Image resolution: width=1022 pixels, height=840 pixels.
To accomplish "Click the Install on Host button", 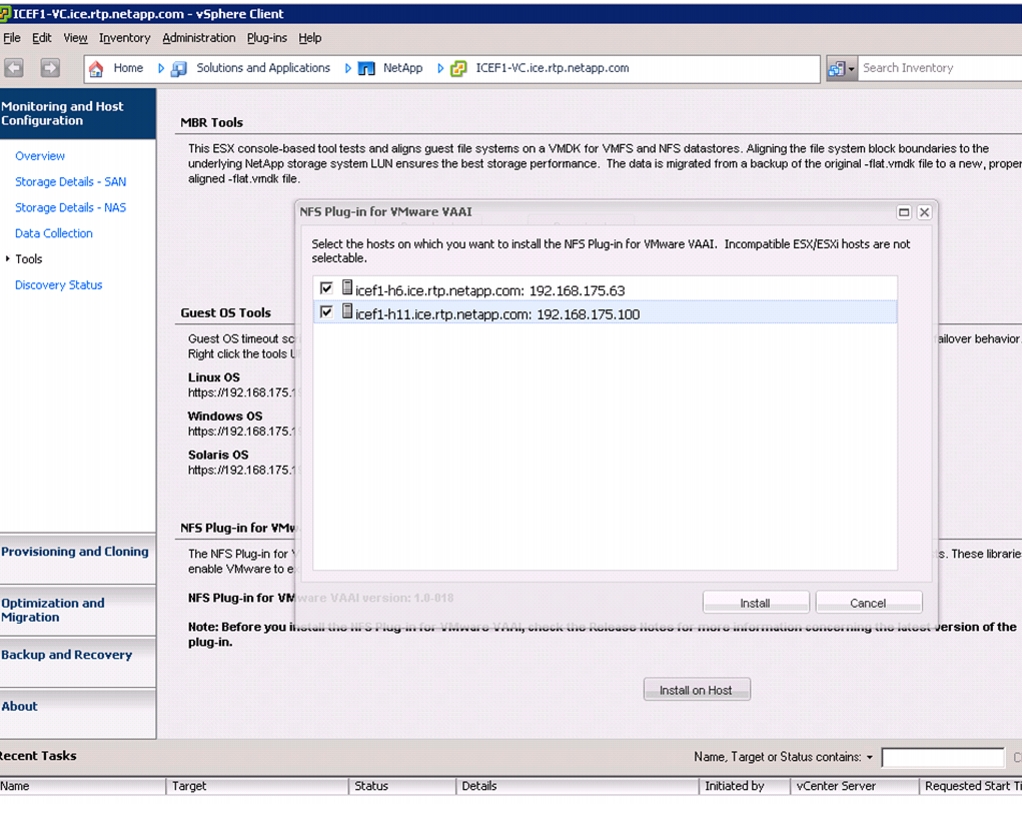I will 696,689.
